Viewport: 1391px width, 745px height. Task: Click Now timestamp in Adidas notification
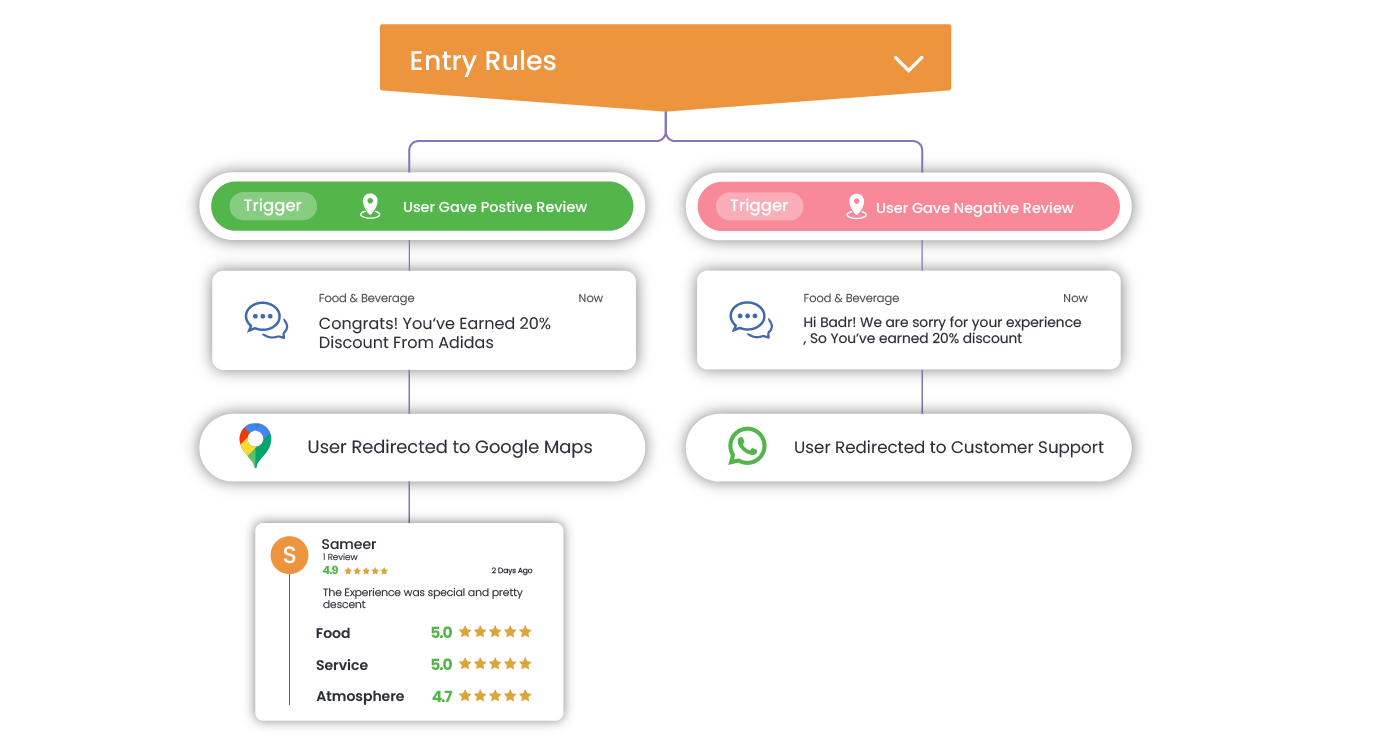591,298
